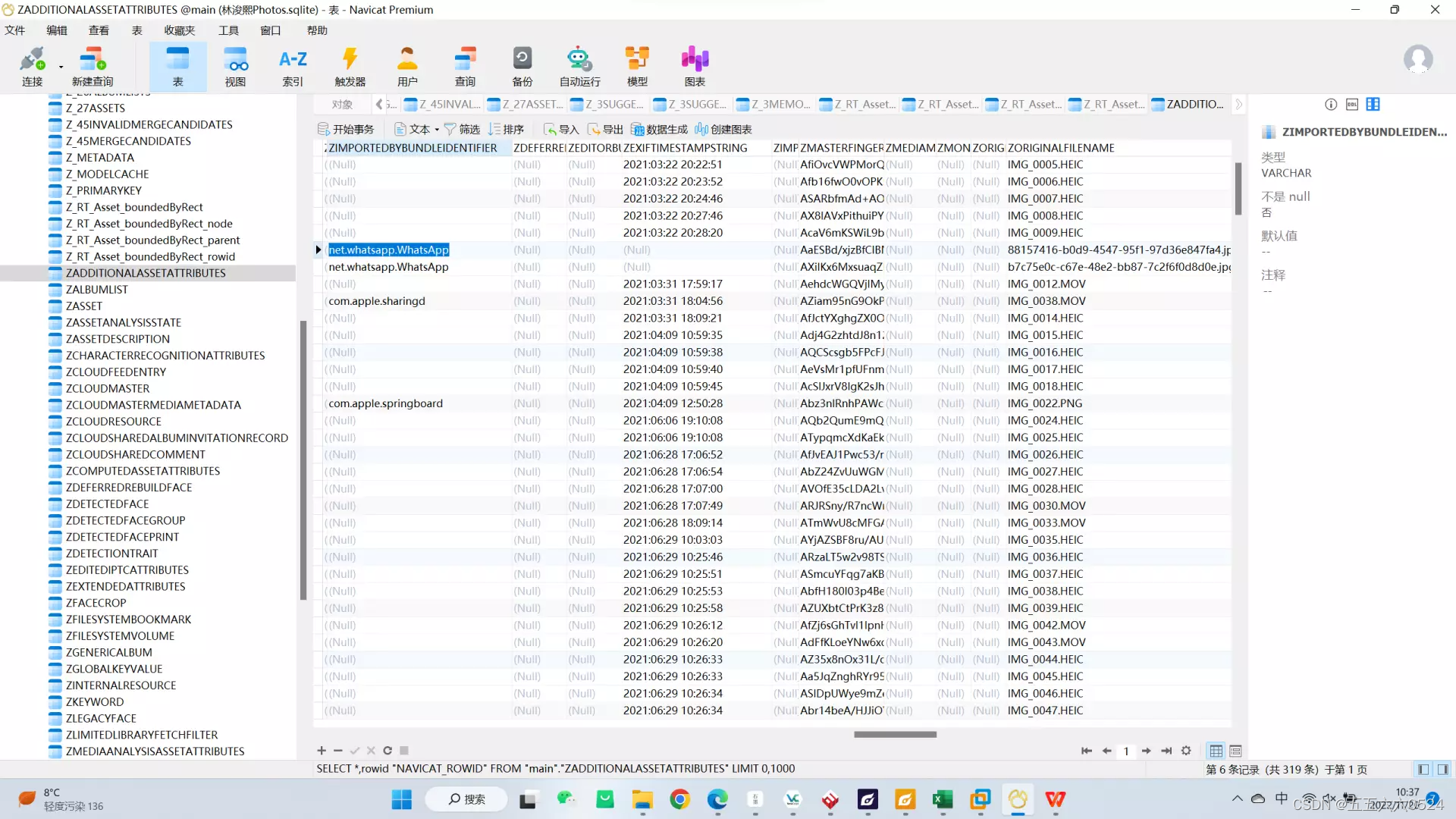This screenshot has height=819, width=1456.
Task: Open the Connection (连接) dropdown arrow
Action: pos(61,67)
